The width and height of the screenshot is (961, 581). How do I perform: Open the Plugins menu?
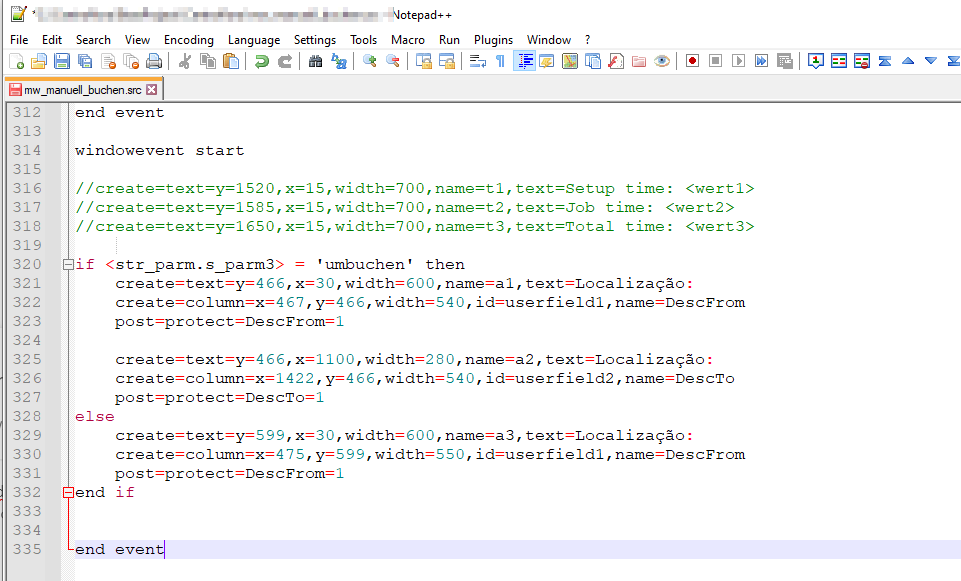(493, 40)
